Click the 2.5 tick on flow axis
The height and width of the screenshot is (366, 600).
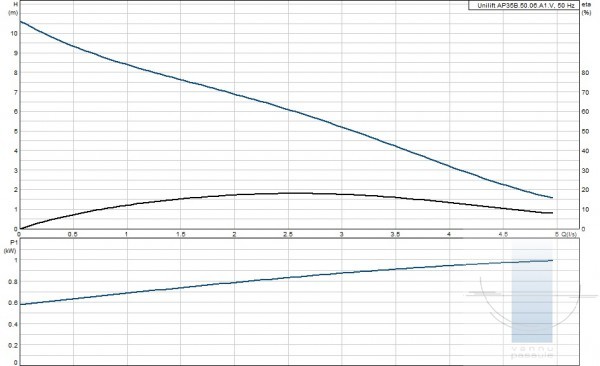click(x=288, y=235)
